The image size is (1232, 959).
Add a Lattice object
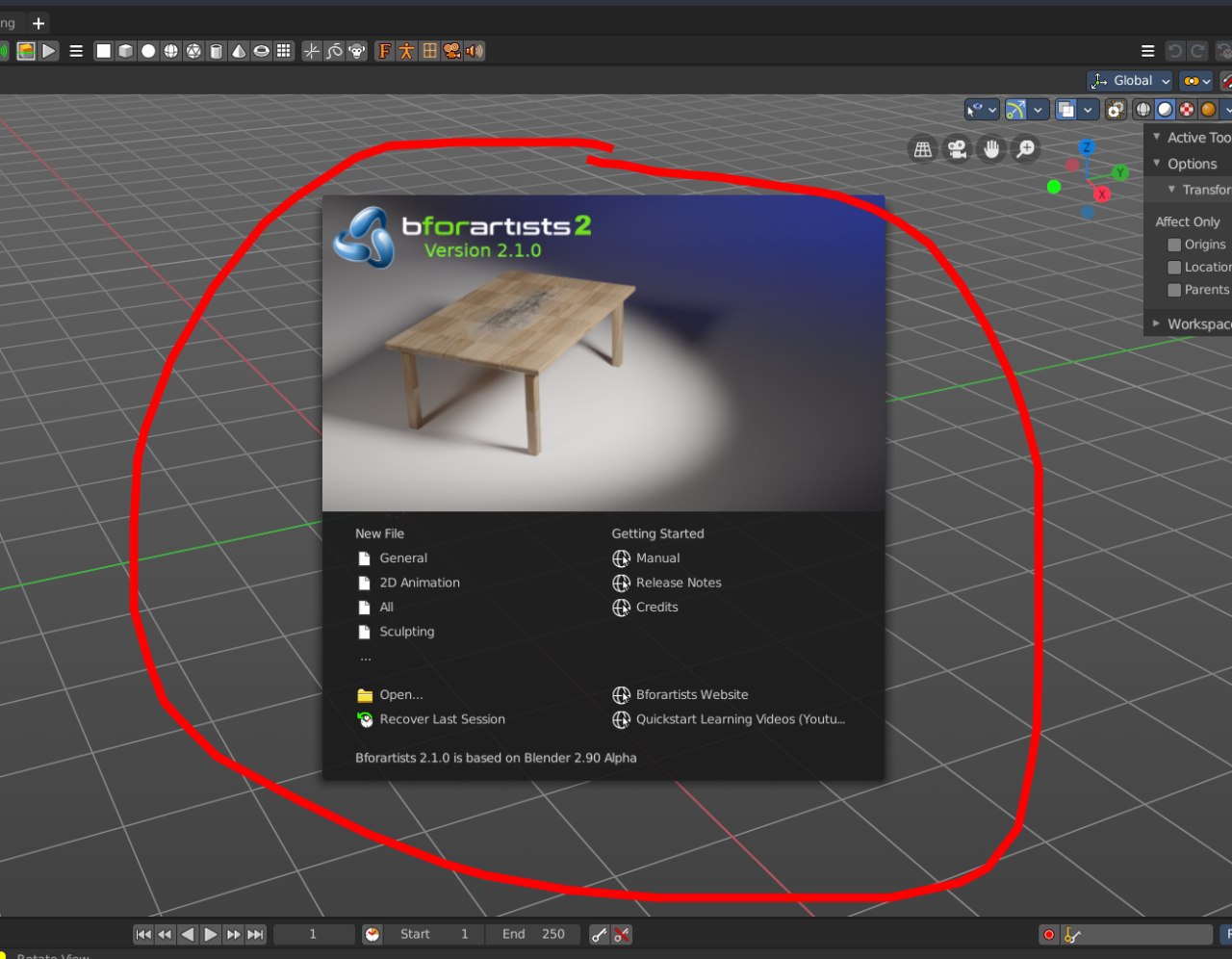429,51
